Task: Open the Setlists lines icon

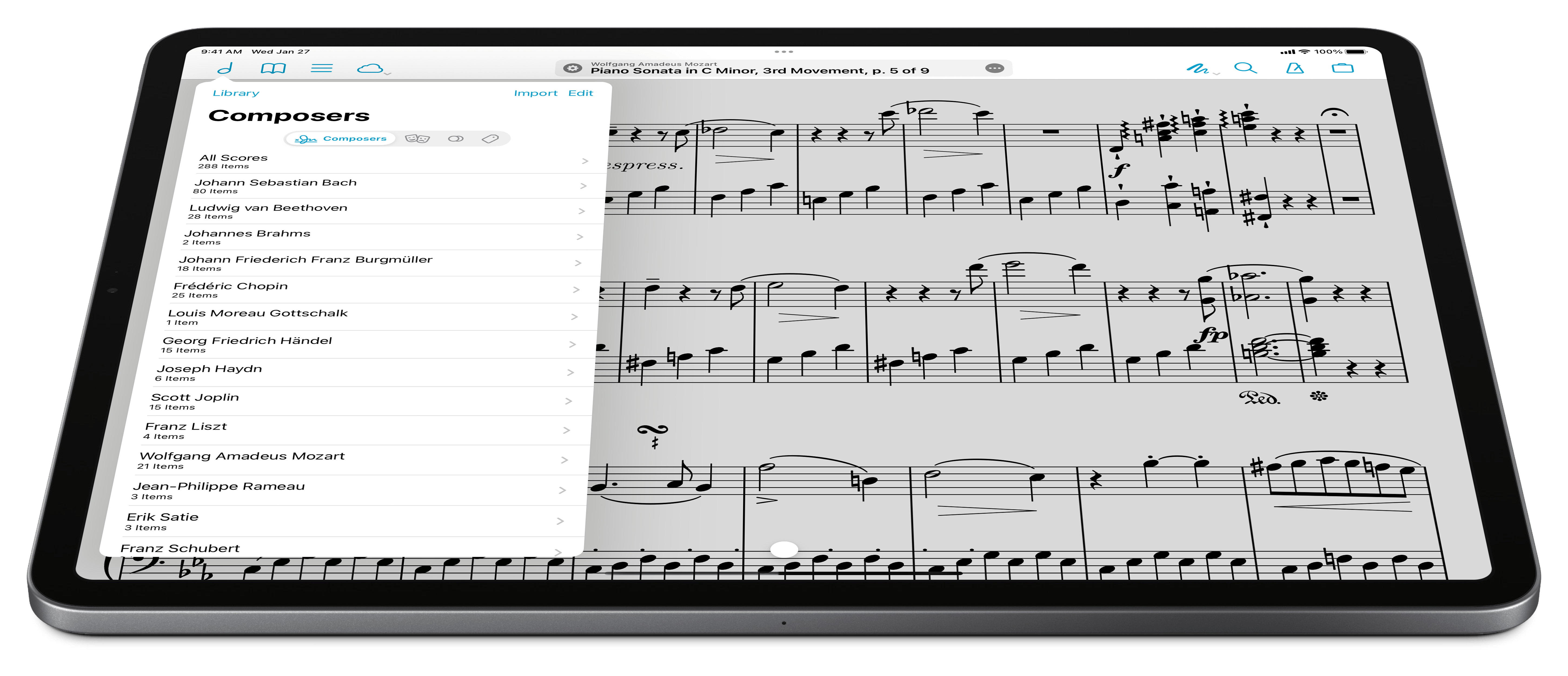Action: 321,68
